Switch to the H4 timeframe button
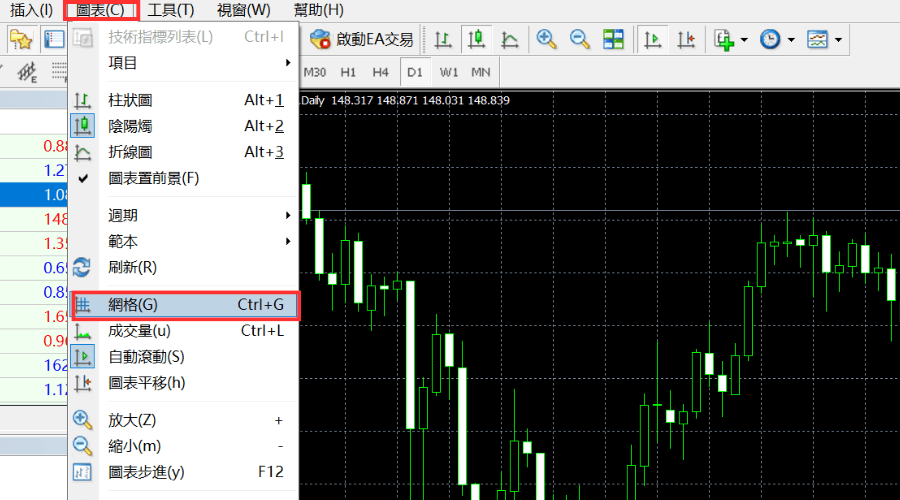The image size is (900, 500). pos(380,72)
